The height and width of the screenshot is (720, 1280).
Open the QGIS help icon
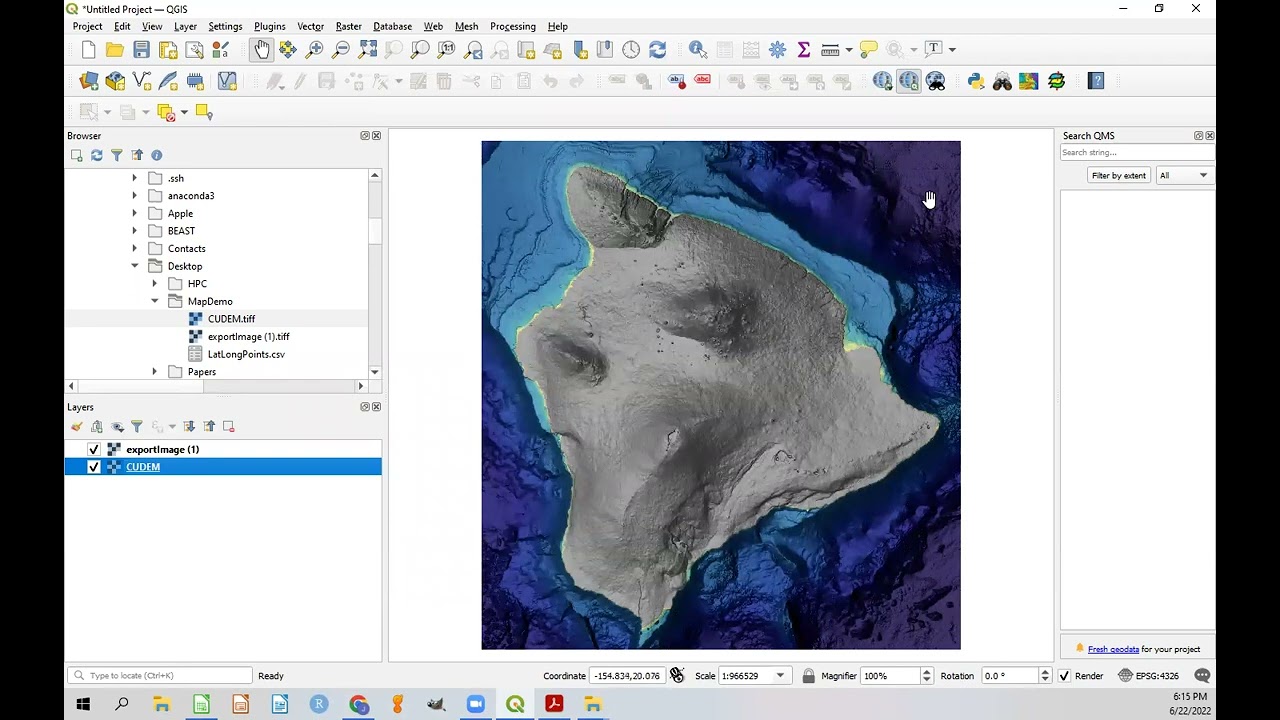click(x=1096, y=81)
